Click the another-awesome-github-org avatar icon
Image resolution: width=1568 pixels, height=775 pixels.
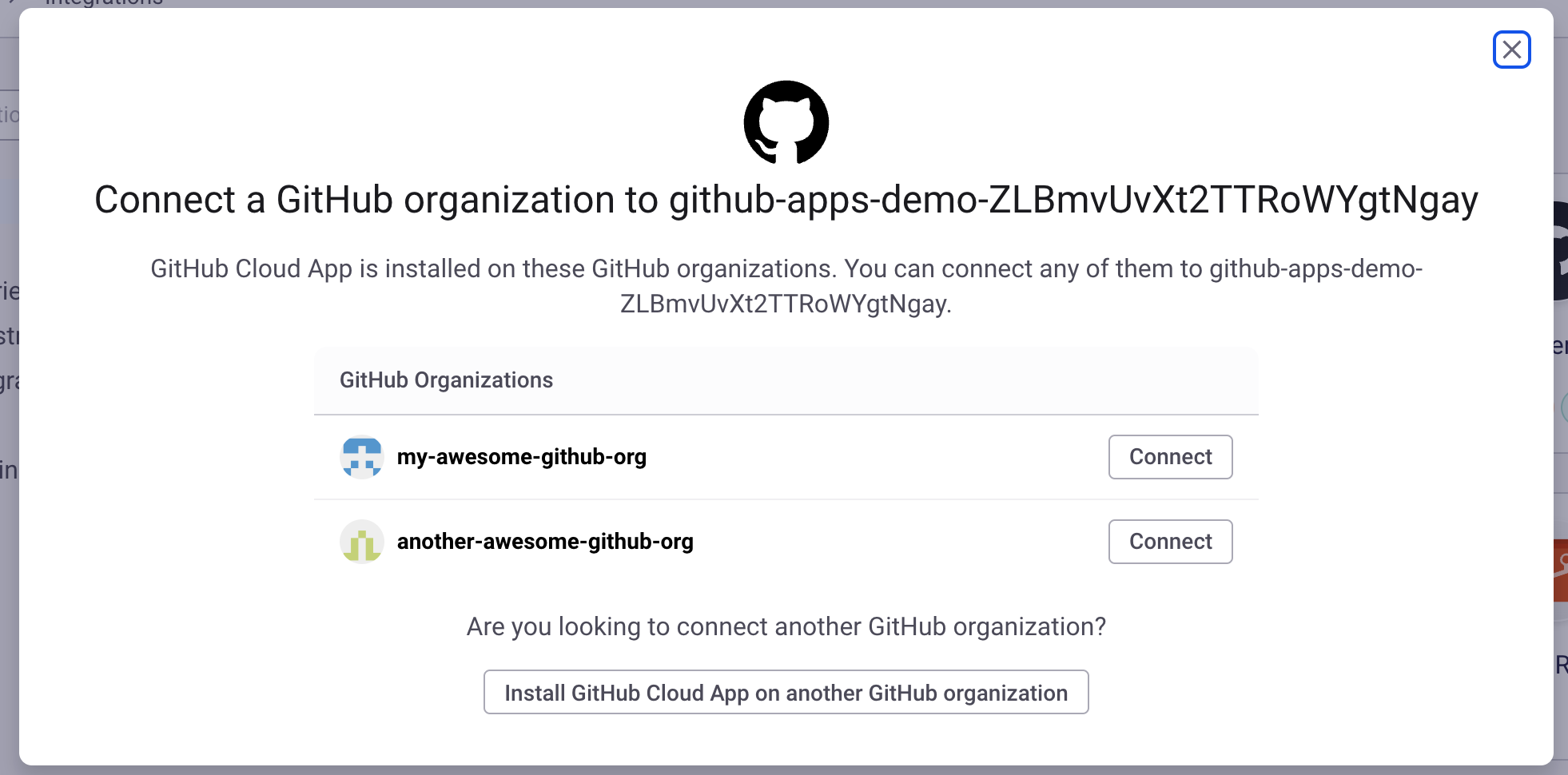coord(362,541)
